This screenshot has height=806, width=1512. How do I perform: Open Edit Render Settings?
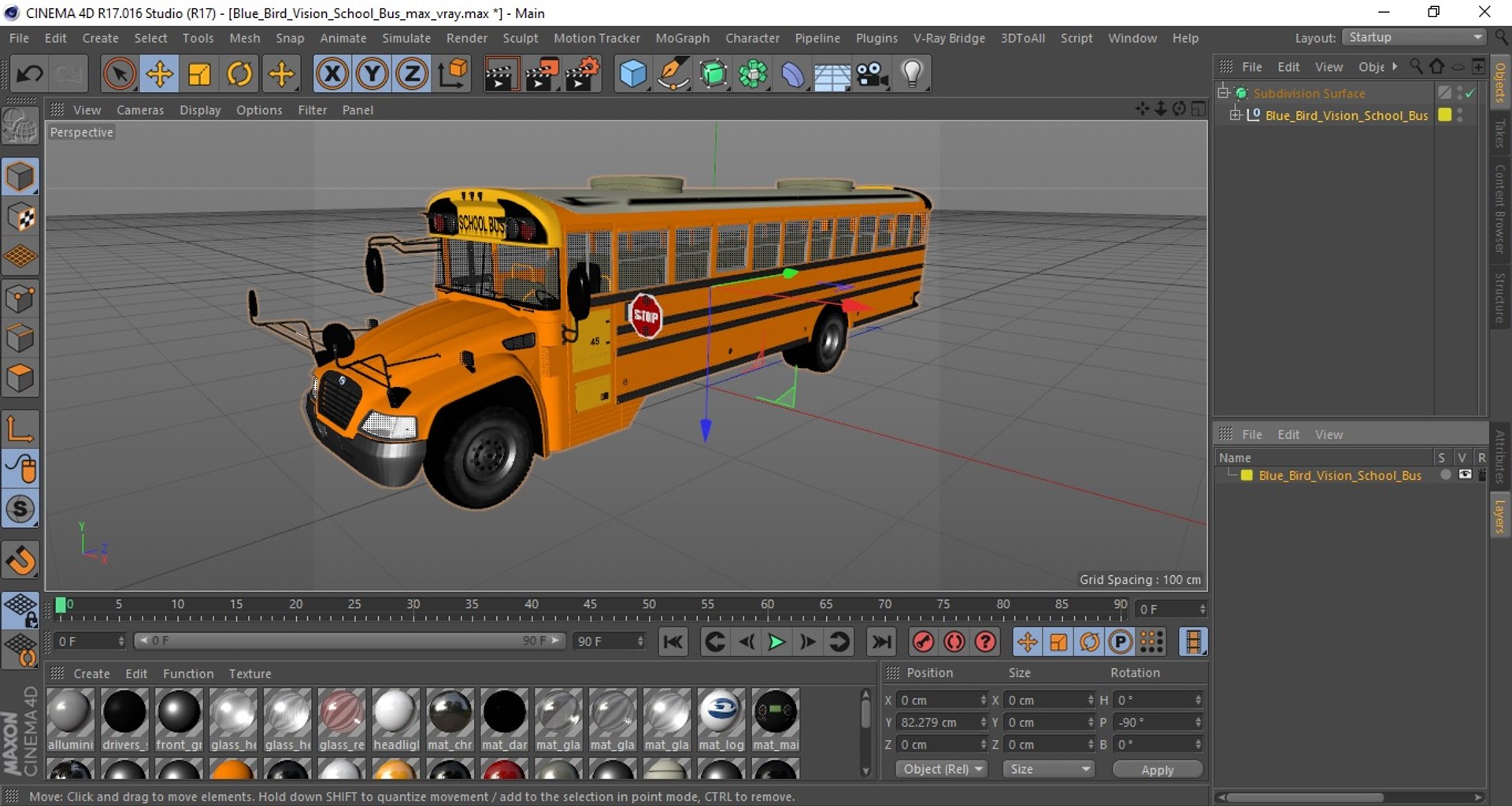tap(583, 74)
